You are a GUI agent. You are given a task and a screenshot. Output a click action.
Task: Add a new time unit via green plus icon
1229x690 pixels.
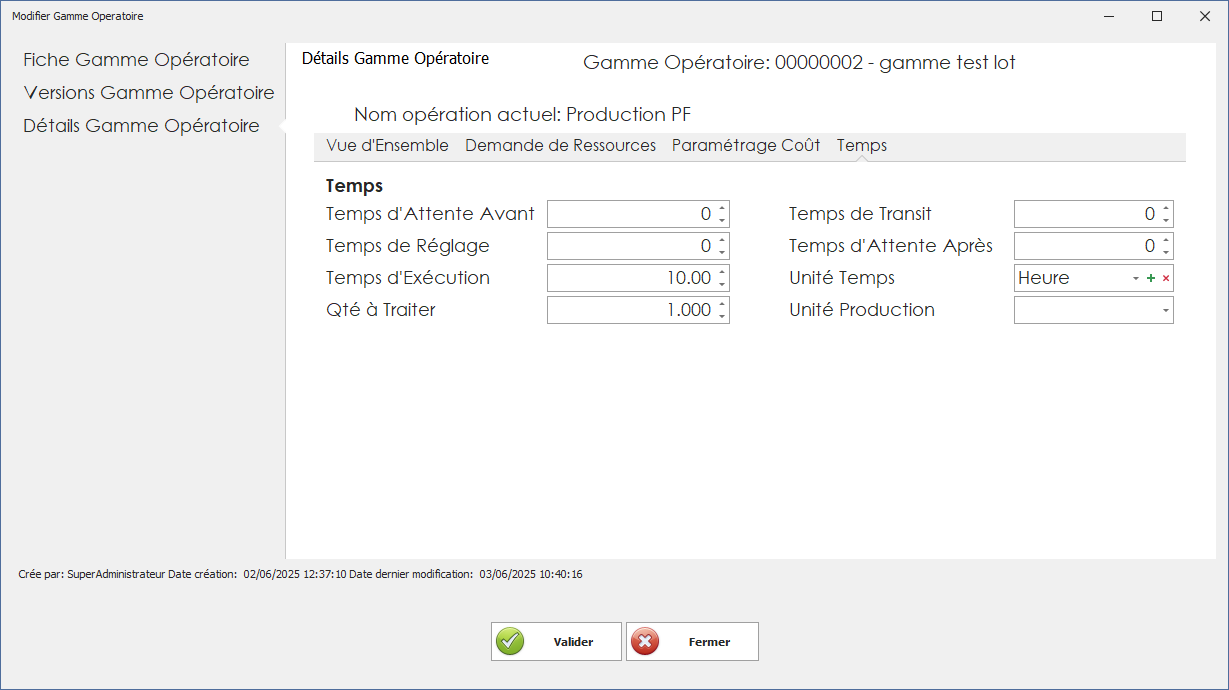(1152, 277)
